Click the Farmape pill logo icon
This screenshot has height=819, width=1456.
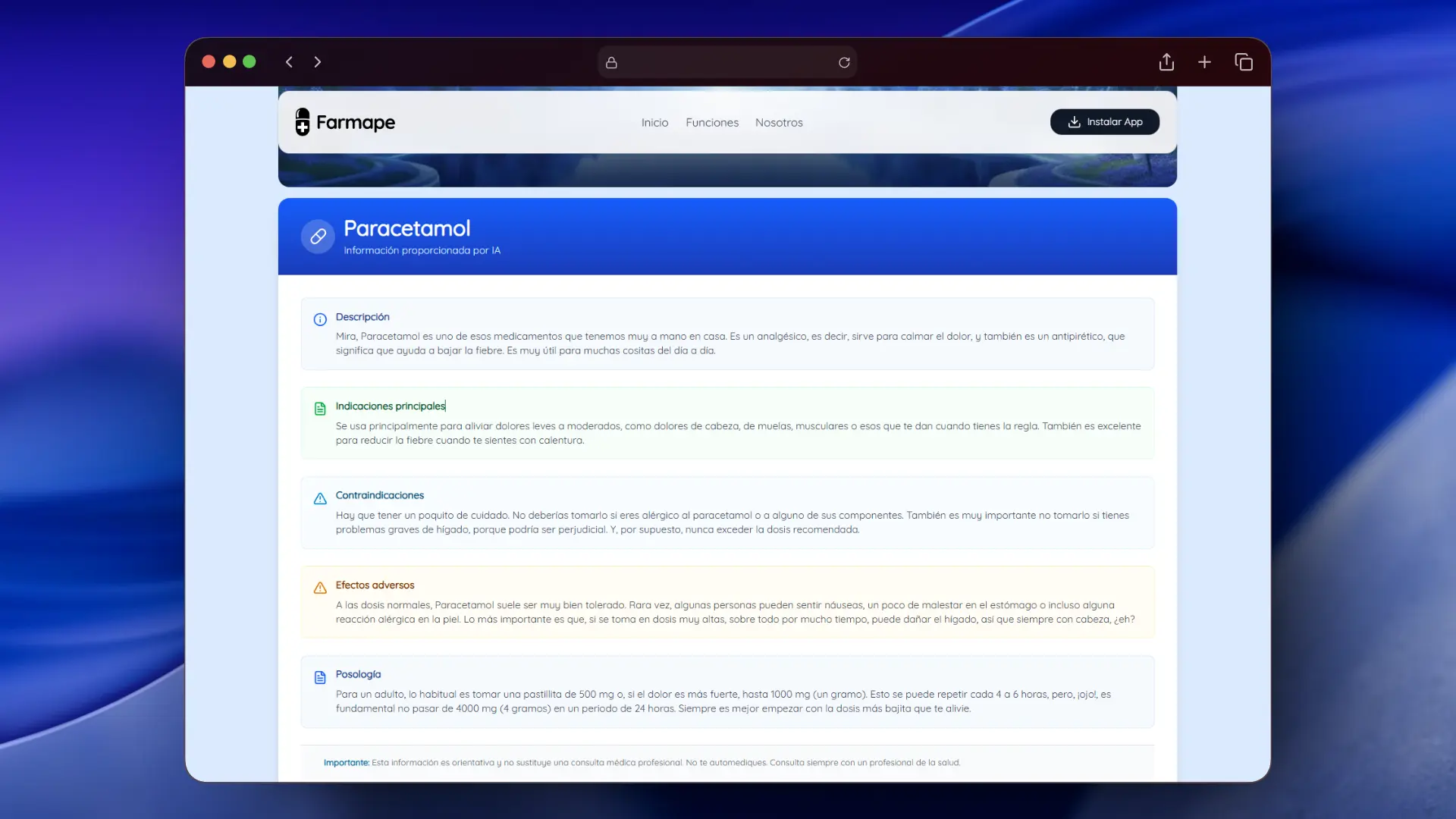[303, 122]
